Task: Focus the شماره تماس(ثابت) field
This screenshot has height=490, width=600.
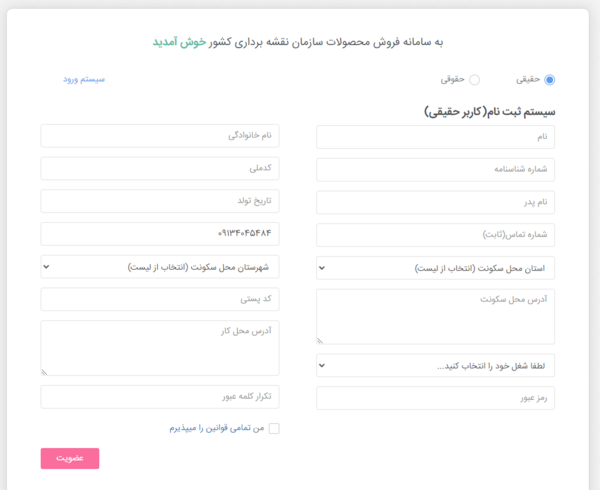Action: [x=435, y=235]
